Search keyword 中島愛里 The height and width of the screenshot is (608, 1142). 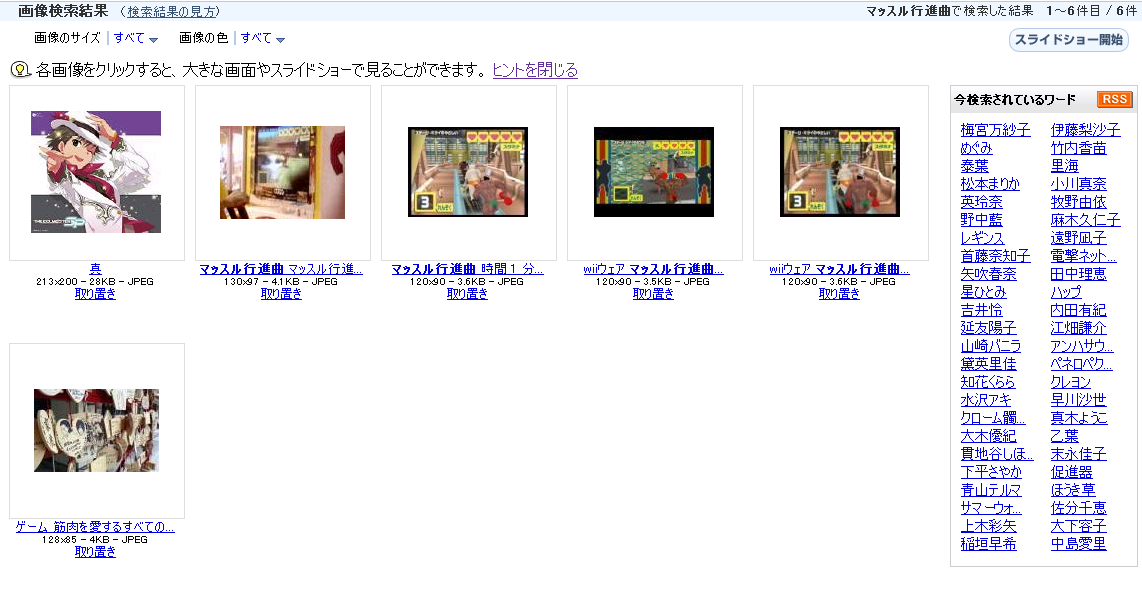(1079, 543)
